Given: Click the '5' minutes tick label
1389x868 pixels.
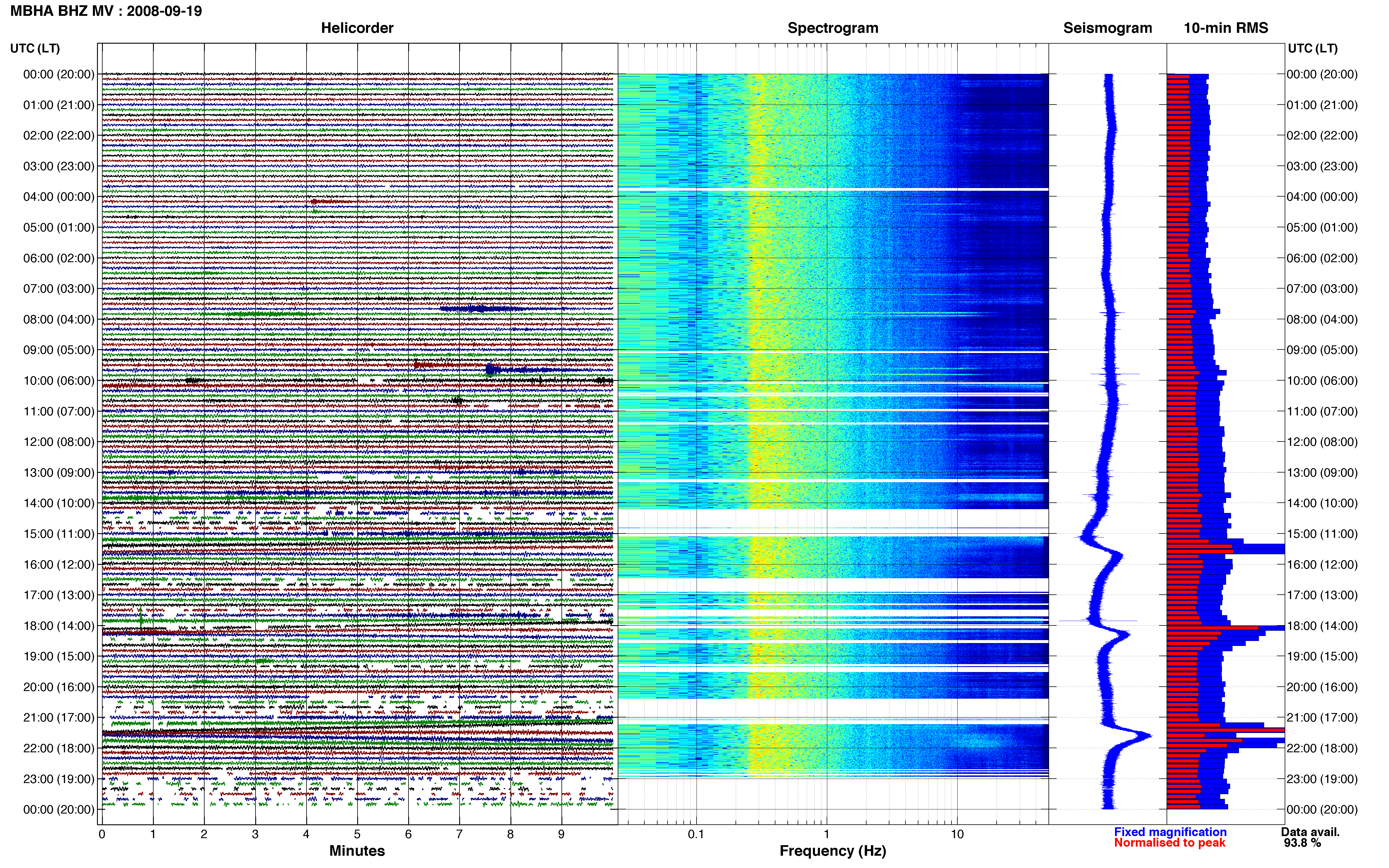Looking at the screenshot, I should [357, 834].
